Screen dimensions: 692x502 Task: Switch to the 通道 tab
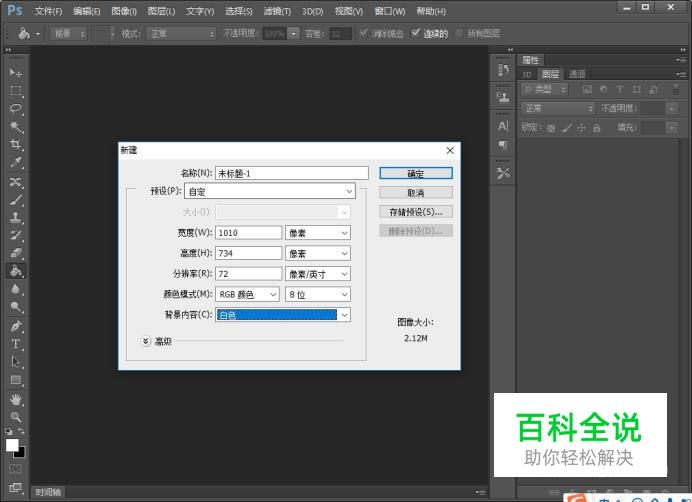(x=577, y=74)
